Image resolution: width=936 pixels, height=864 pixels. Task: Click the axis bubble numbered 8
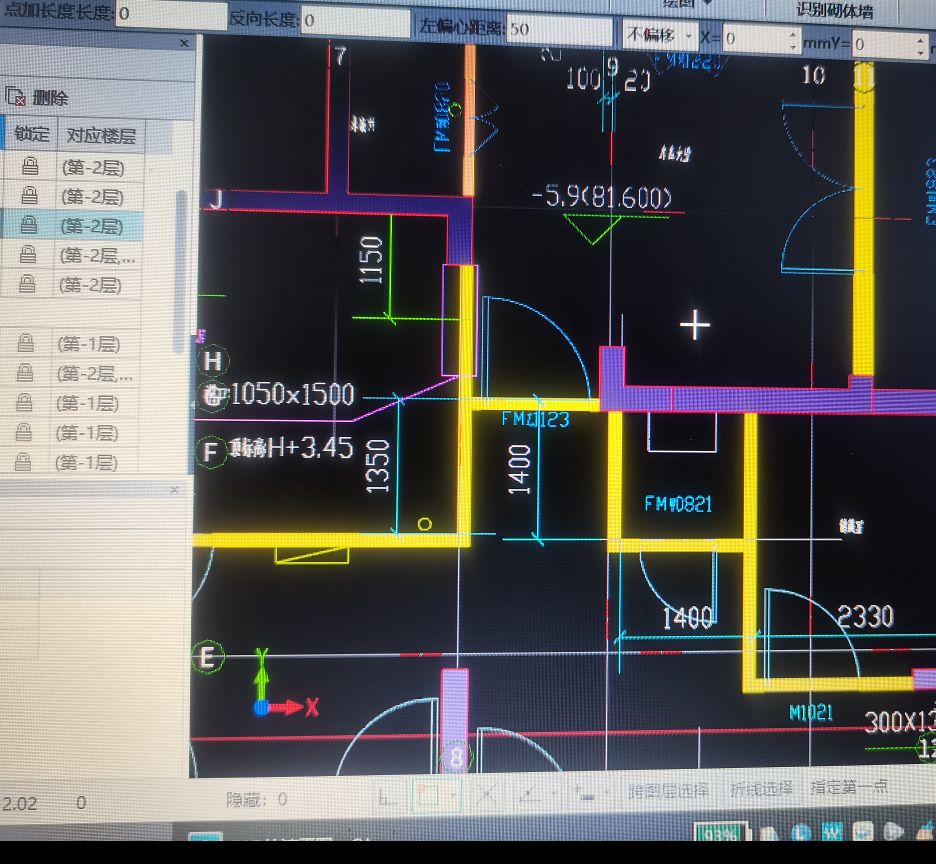(x=455, y=757)
